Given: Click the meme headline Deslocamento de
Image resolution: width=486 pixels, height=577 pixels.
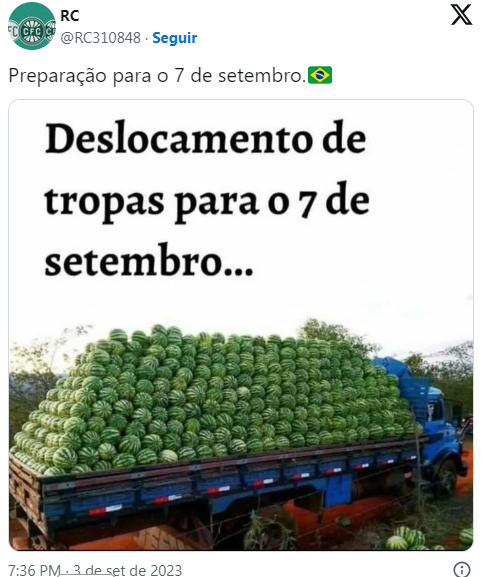Looking at the screenshot, I should click(206, 139).
